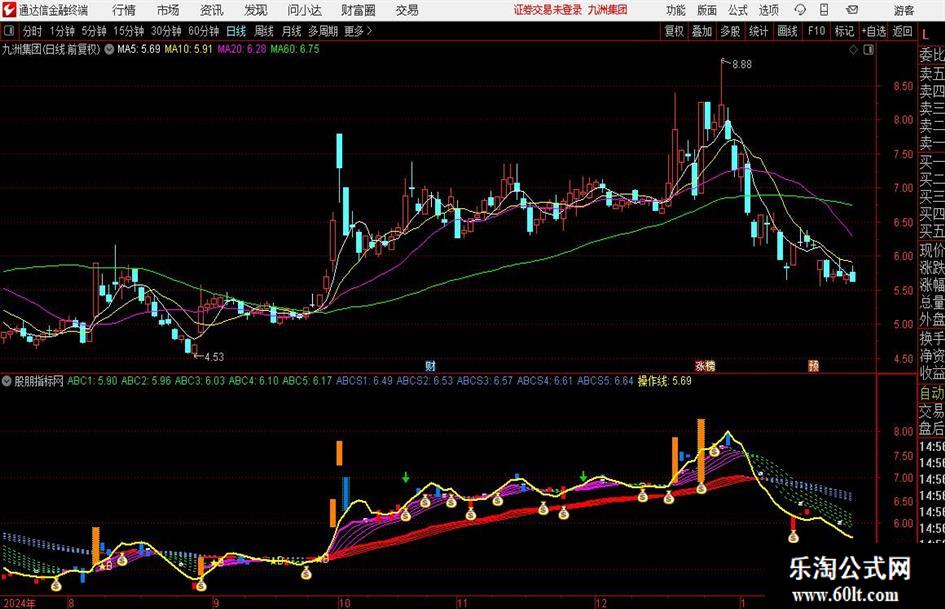Click the 预 forecast marker on chart
This screenshot has width=945, height=609.
coord(813,366)
